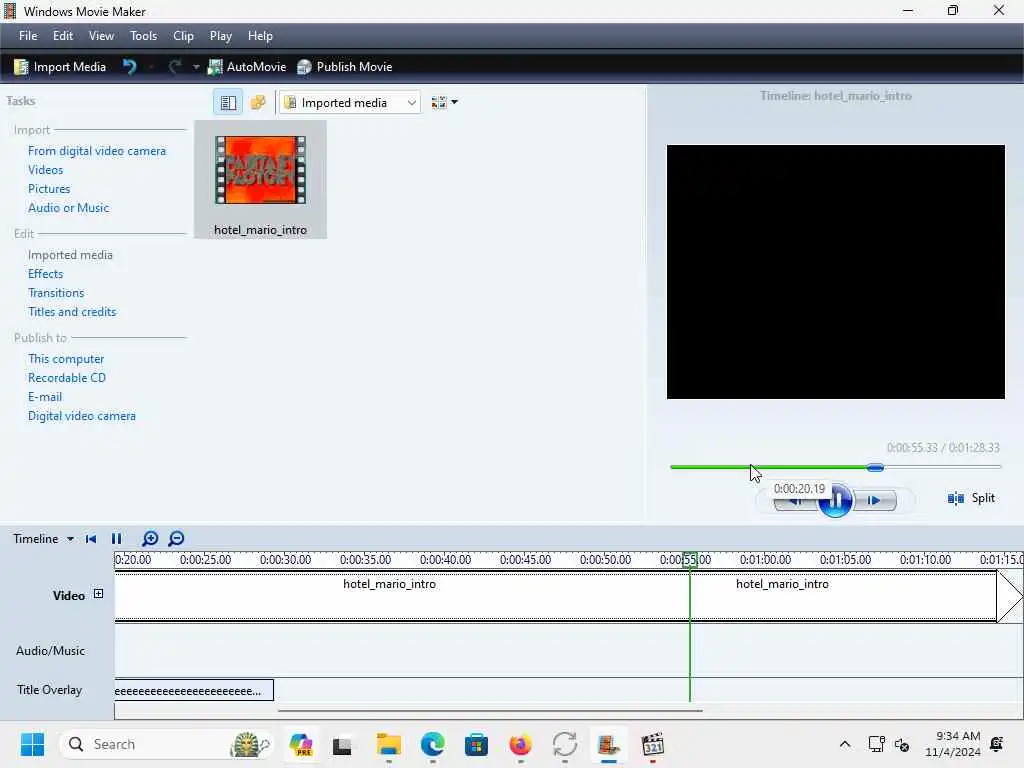Show hidden system tray icons

(844, 744)
